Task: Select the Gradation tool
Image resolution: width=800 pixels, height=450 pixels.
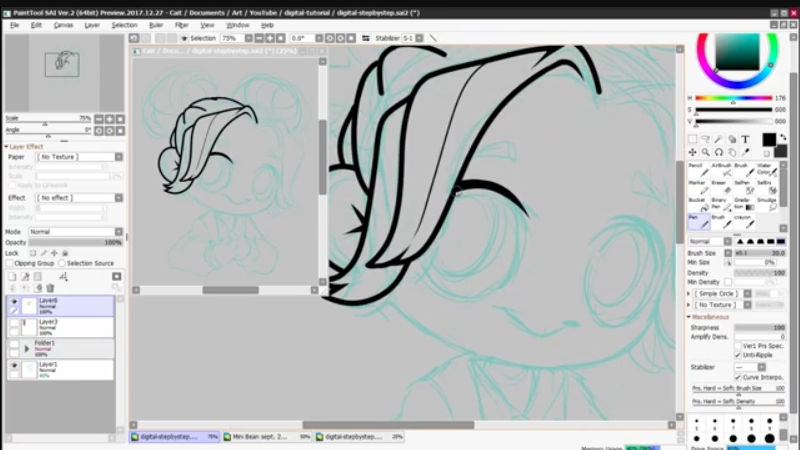Action: (x=744, y=204)
